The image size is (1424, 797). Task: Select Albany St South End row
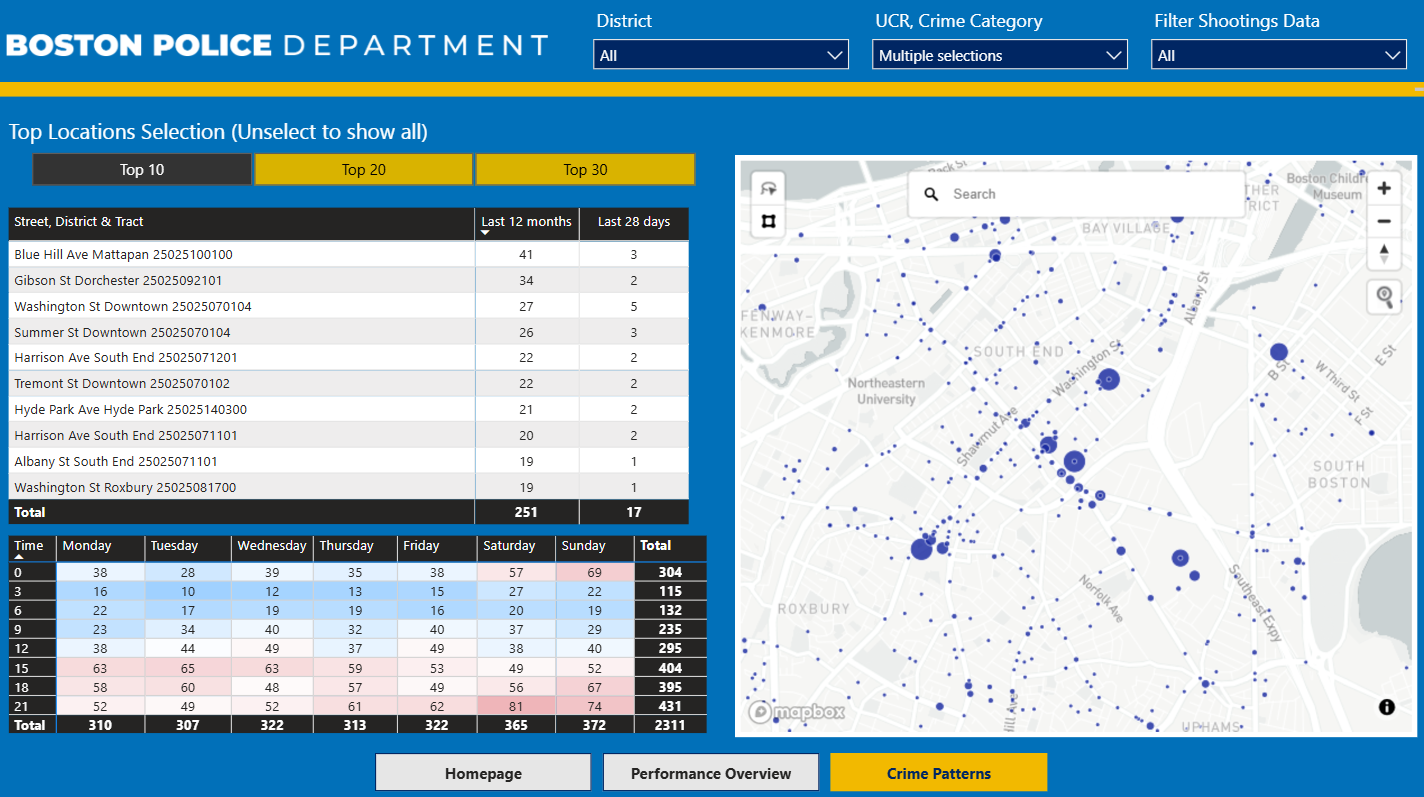click(x=349, y=462)
